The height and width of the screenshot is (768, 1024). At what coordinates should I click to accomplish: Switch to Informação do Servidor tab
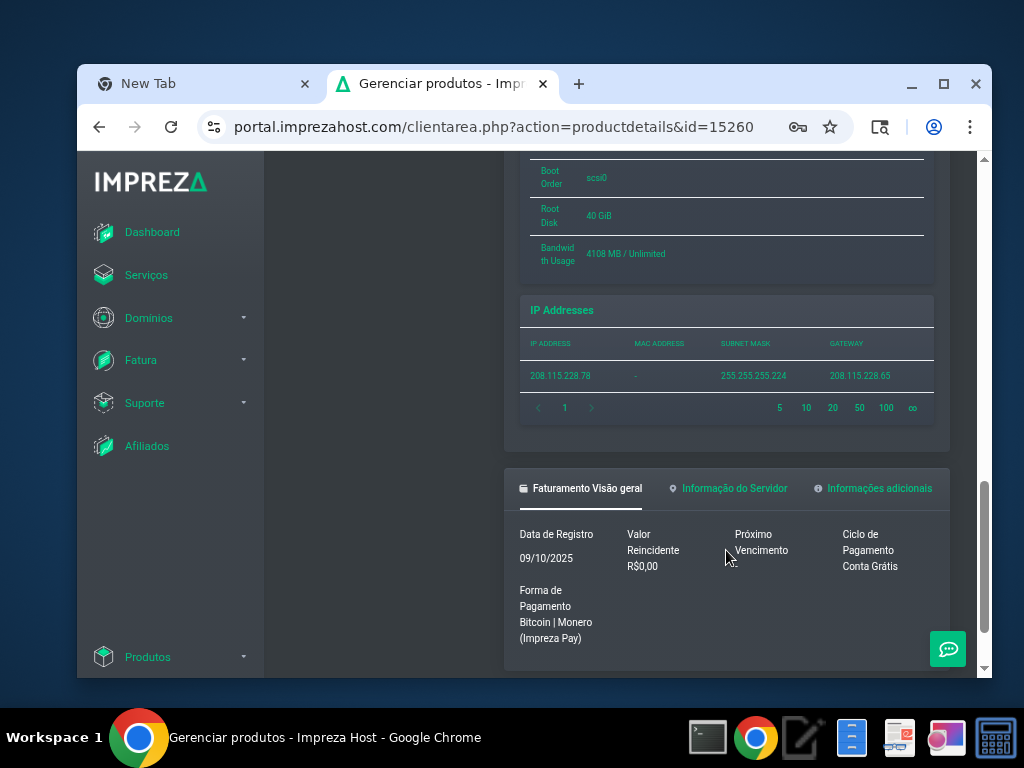[728, 488]
